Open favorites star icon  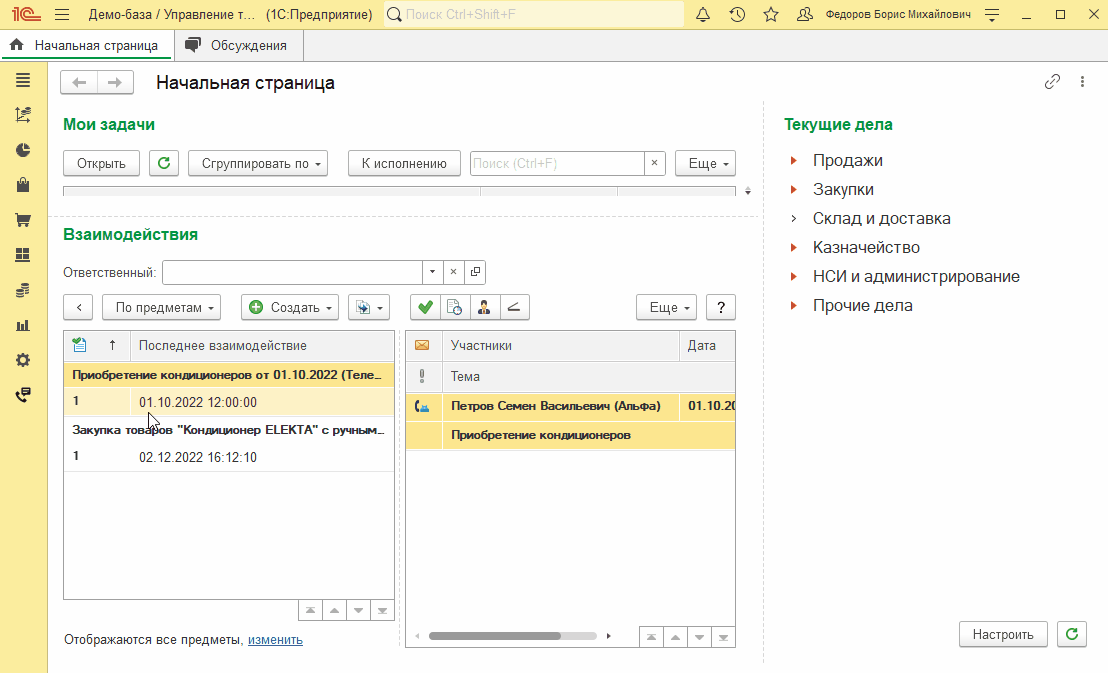(x=770, y=15)
